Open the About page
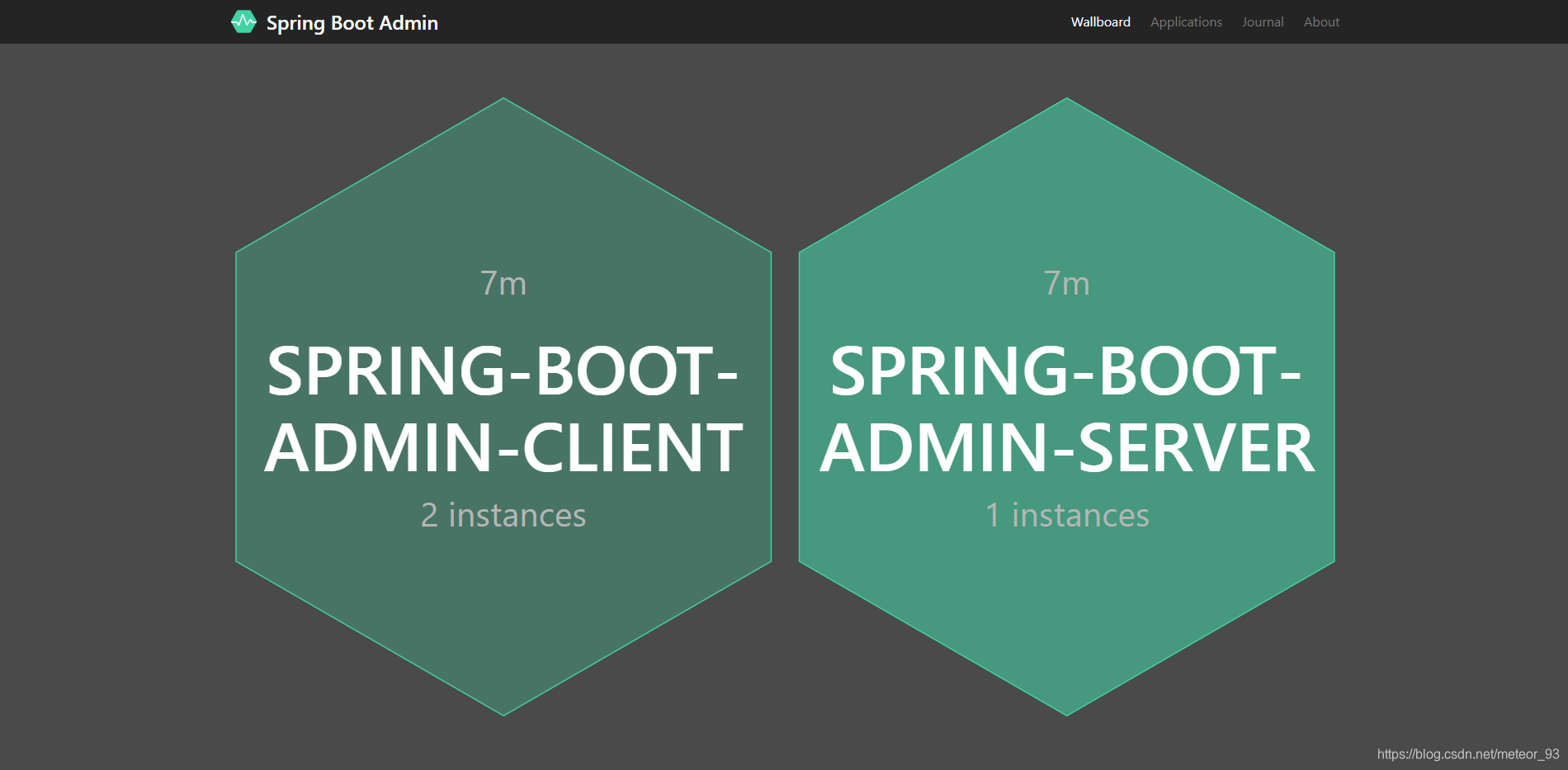Viewport: 1568px width, 770px height. pyautogui.click(x=1321, y=22)
